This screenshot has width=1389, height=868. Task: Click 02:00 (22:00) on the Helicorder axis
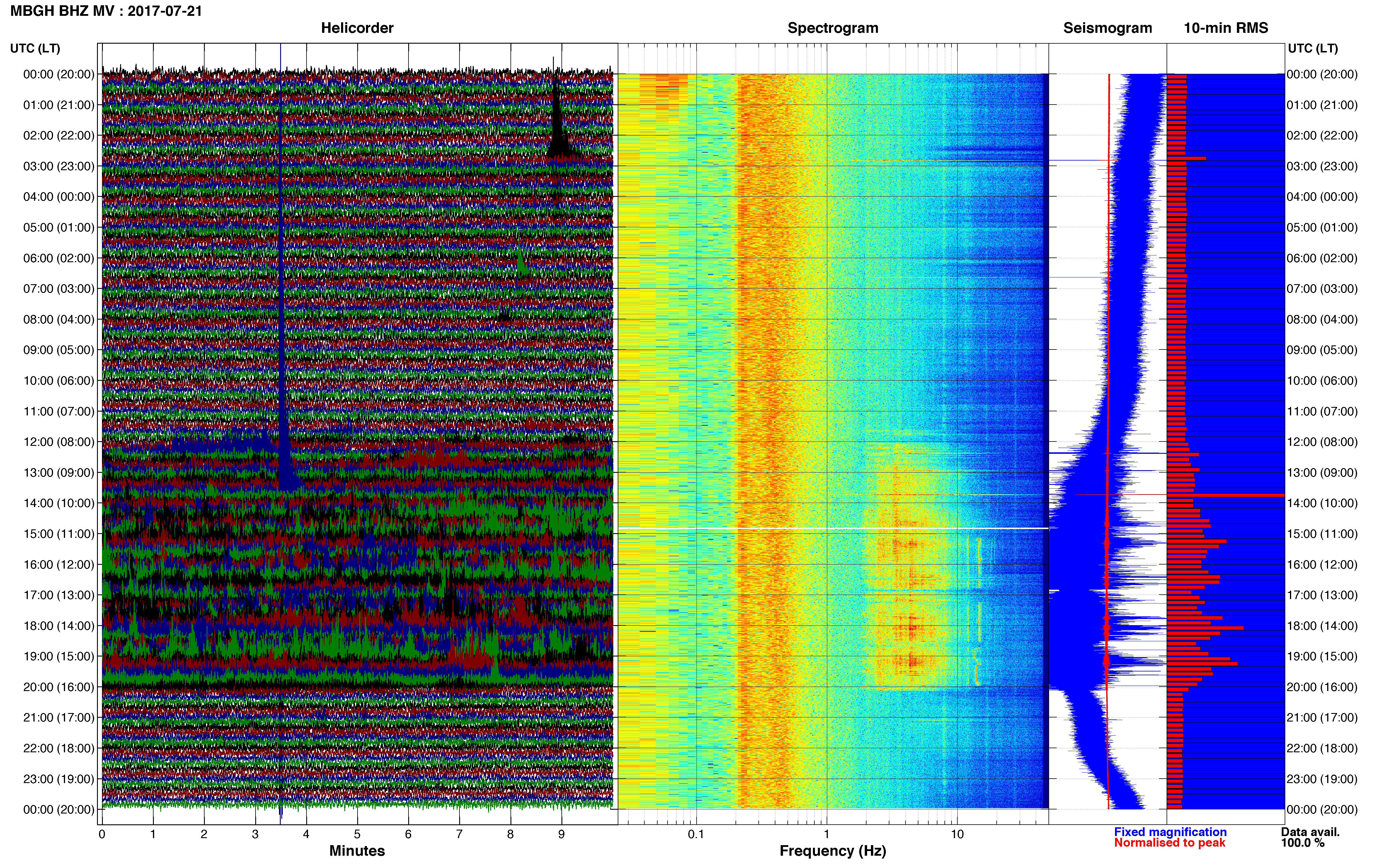pos(59,135)
